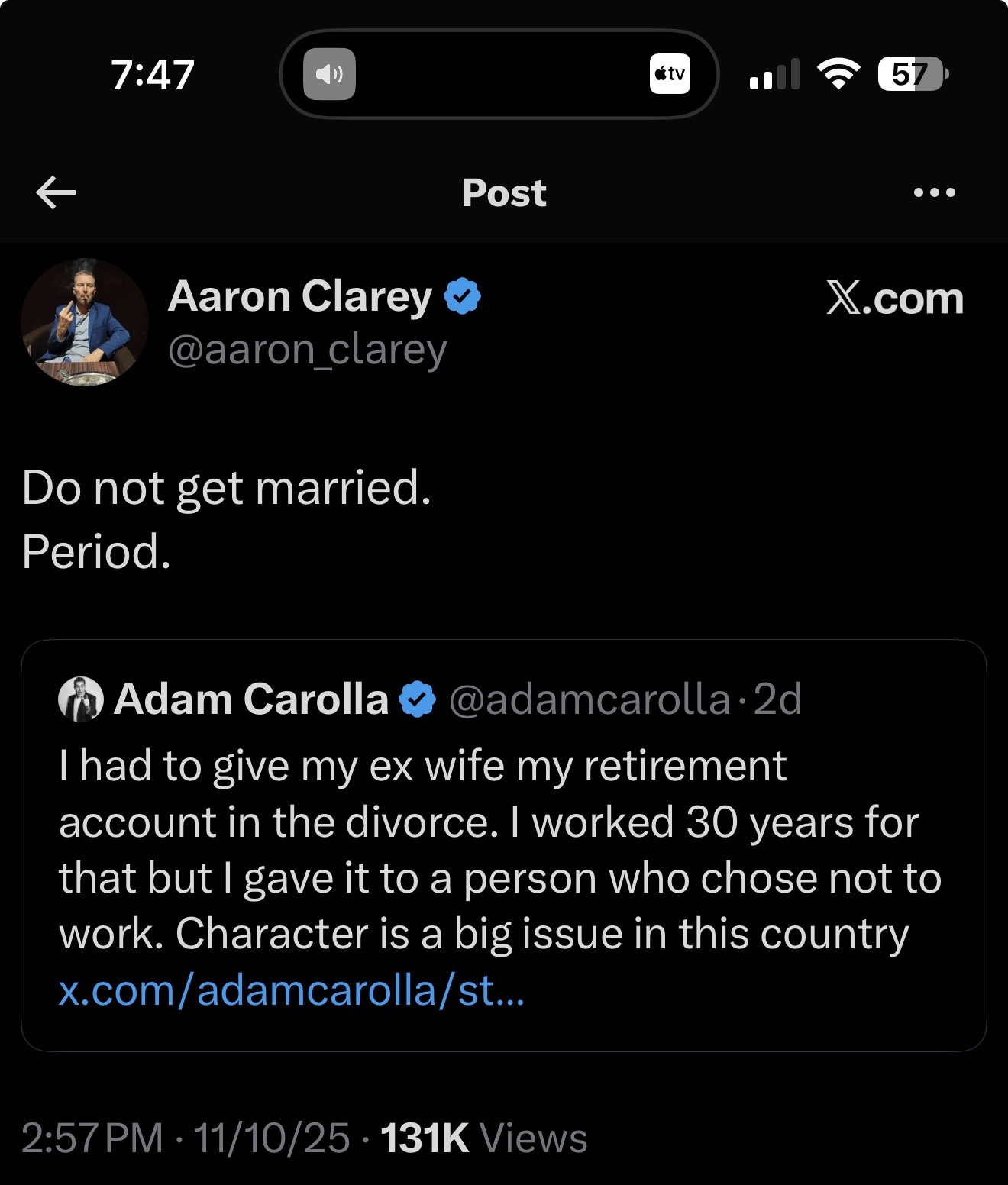Open the Adam Carolla quoted name
The height and width of the screenshot is (1185, 1008).
[251, 699]
